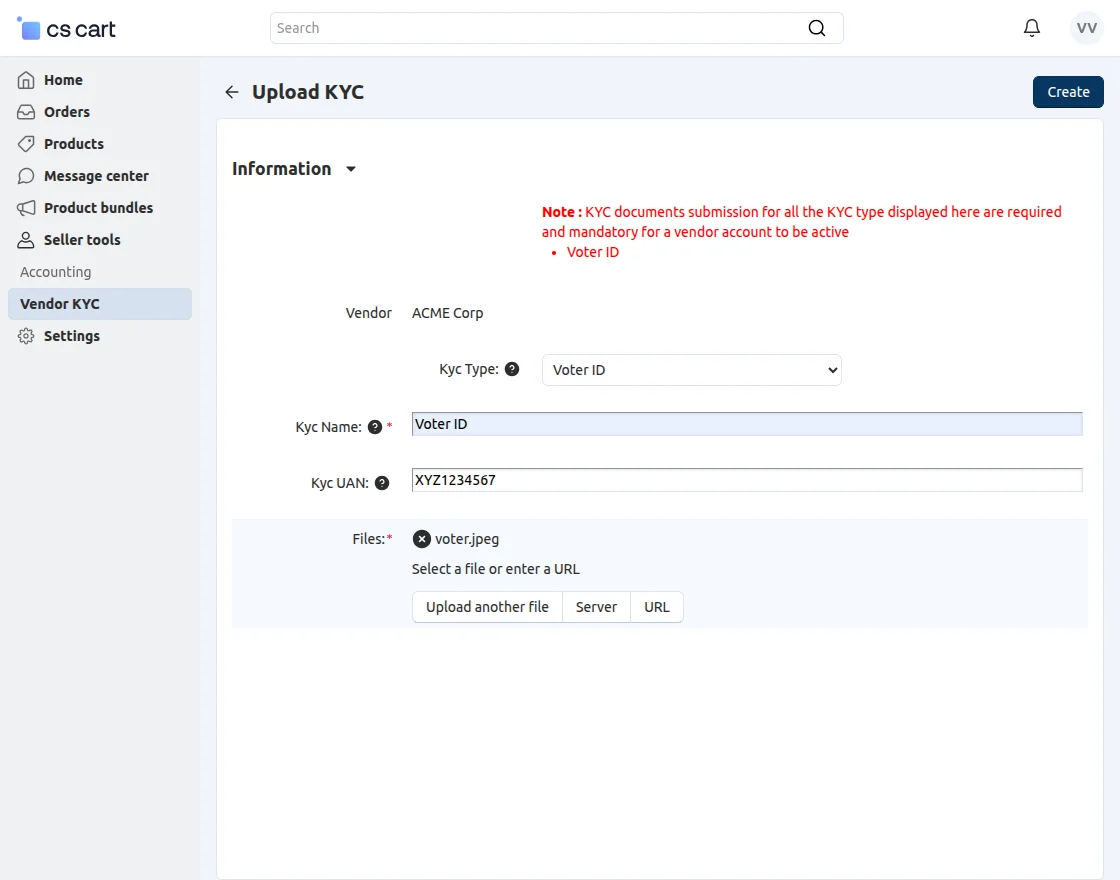Viewport: 1120px width, 880px height.
Task: Click the notification bell
Action: [x=1031, y=27]
